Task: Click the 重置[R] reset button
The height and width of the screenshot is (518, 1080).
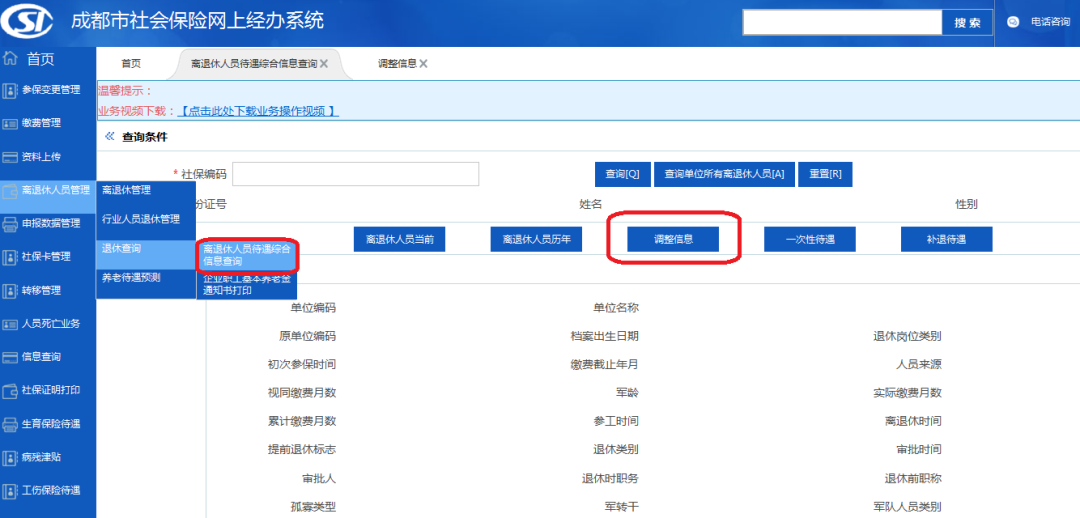Action: (825, 174)
